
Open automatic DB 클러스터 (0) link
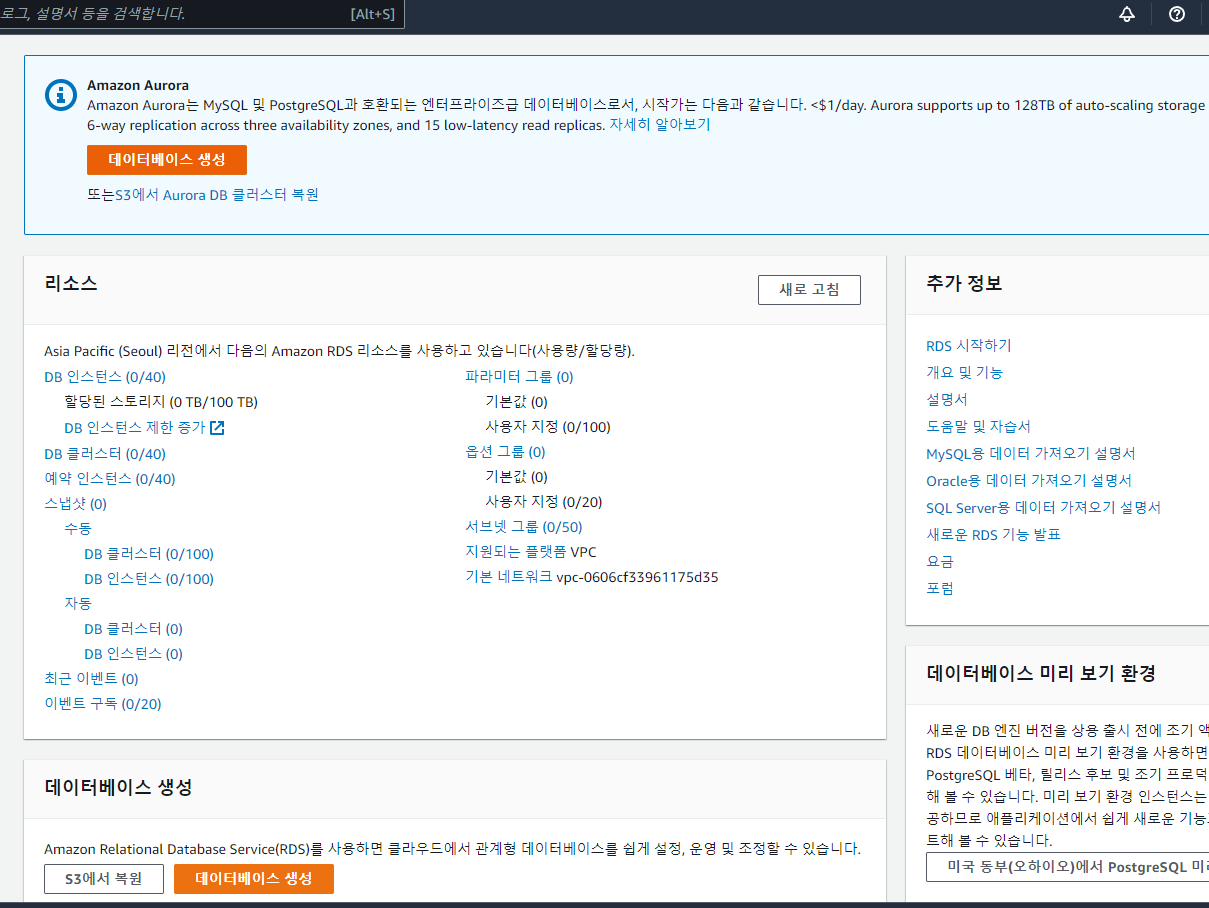pyautogui.click(x=134, y=629)
